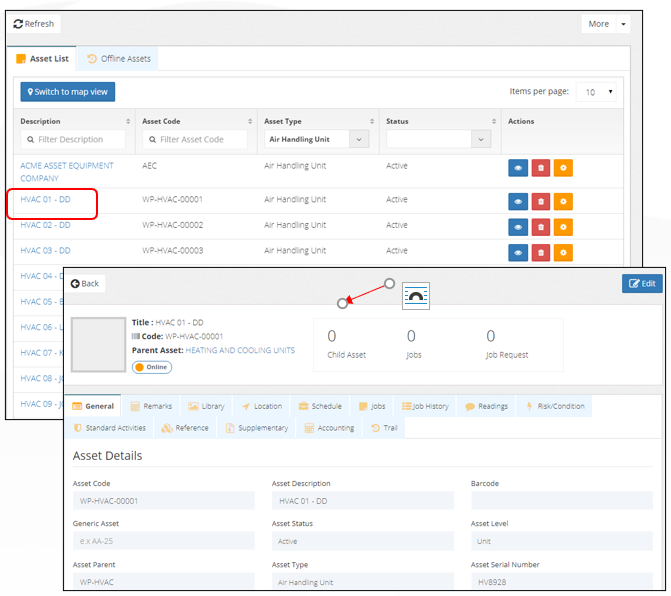This screenshot has height=596, width=671.
Task: Click the Edit button
Action: (642, 284)
